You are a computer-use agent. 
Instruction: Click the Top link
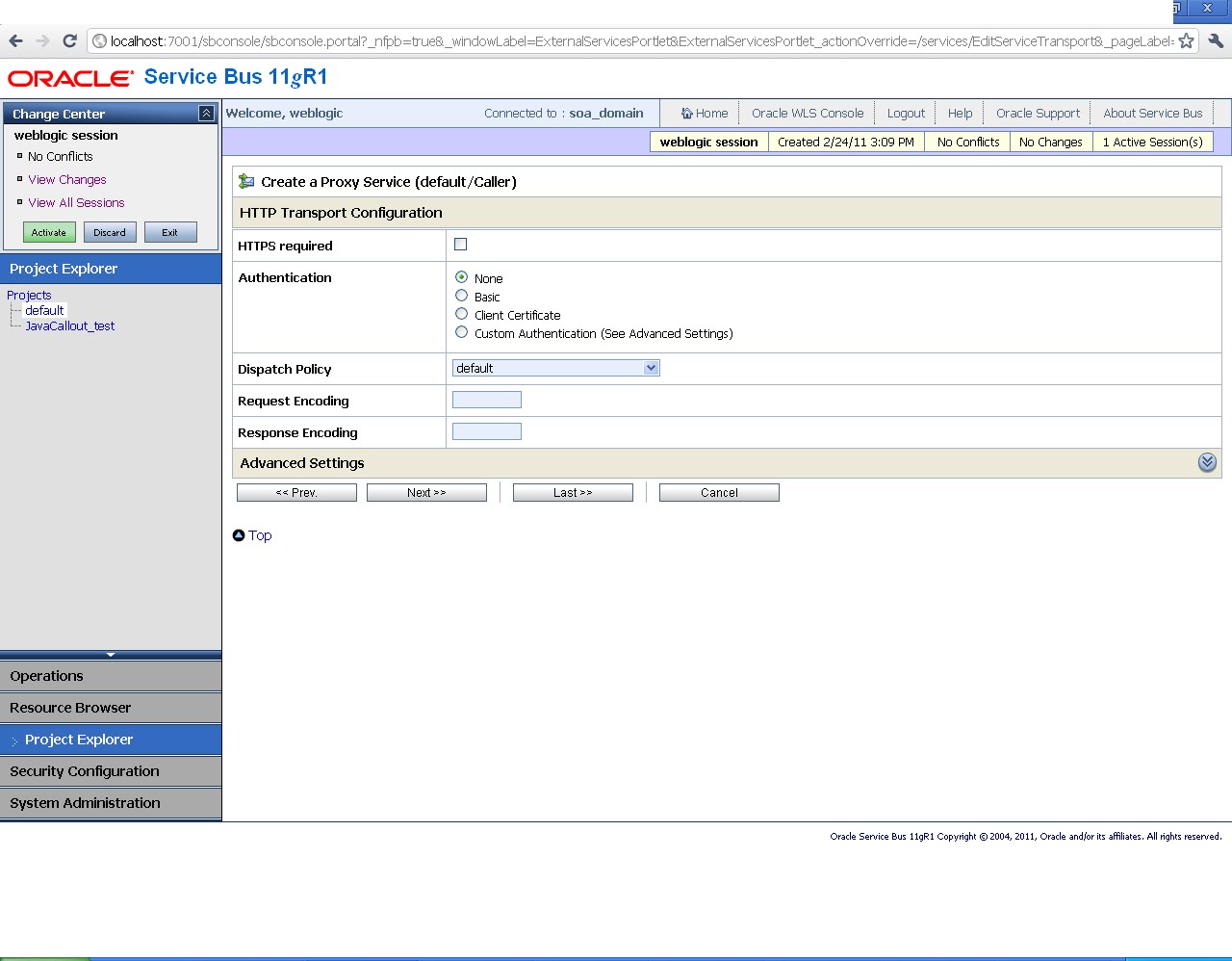click(260, 535)
